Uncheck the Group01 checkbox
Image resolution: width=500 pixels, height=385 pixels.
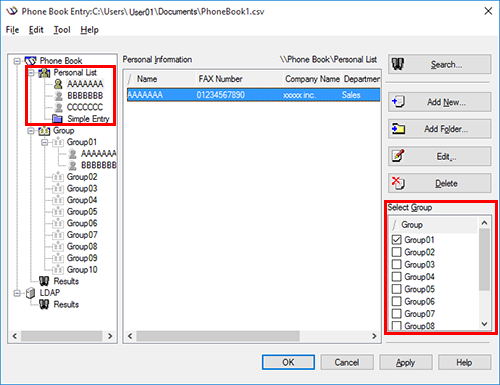[396, 240]
